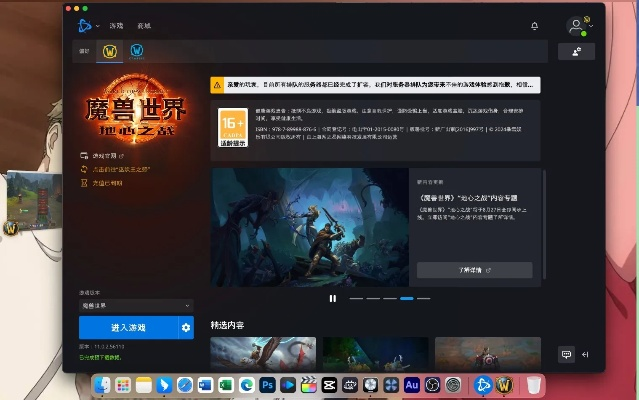The height and width of the screenshot is (400, 639).
Task: Select the WoW Classic game icon tab
Action: [137, 52]
